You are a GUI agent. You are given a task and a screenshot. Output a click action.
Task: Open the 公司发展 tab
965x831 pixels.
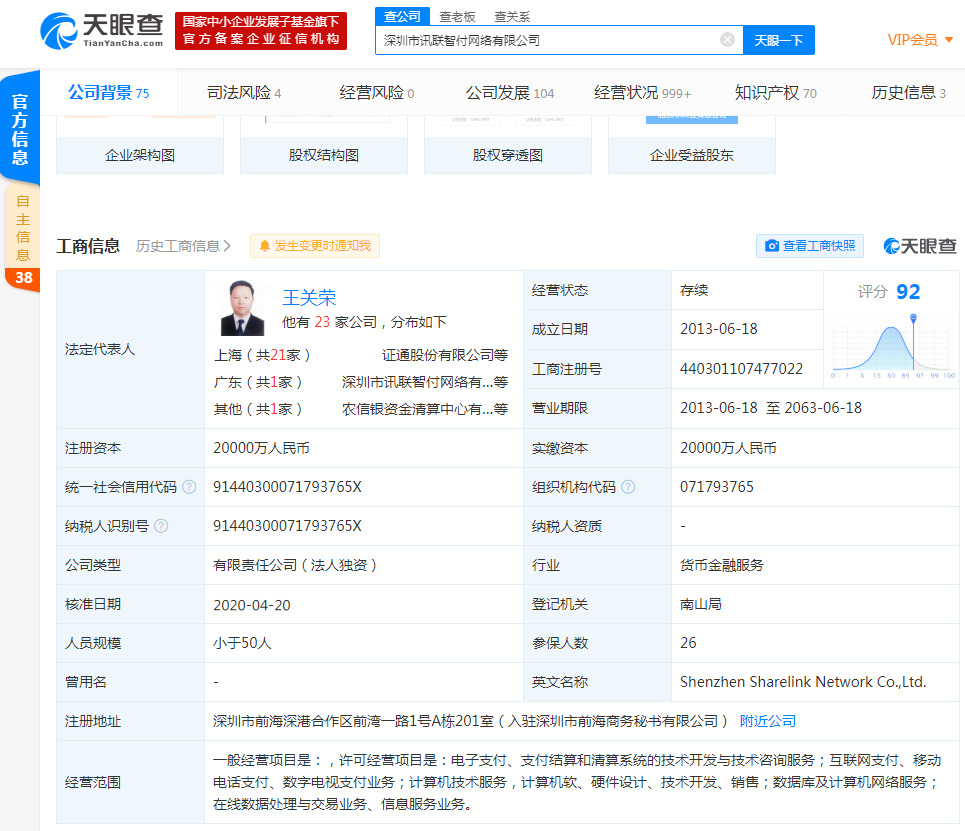pos(510,93)
